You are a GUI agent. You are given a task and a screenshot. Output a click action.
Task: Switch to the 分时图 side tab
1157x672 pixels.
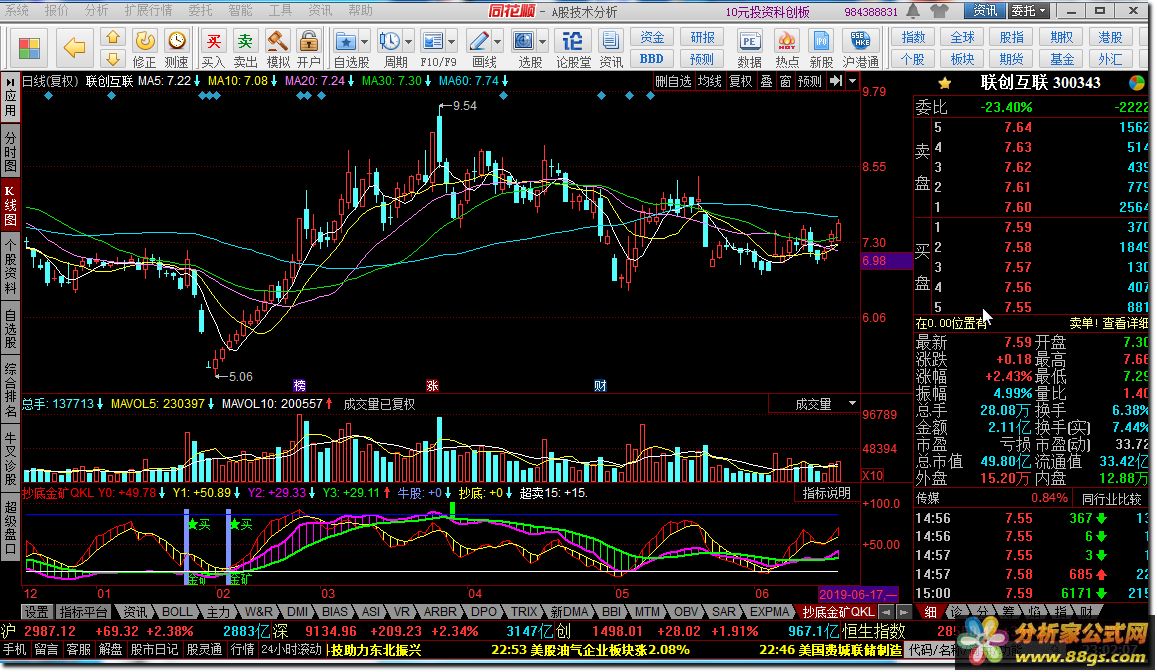pyautogui.click(x=10, y=152)
